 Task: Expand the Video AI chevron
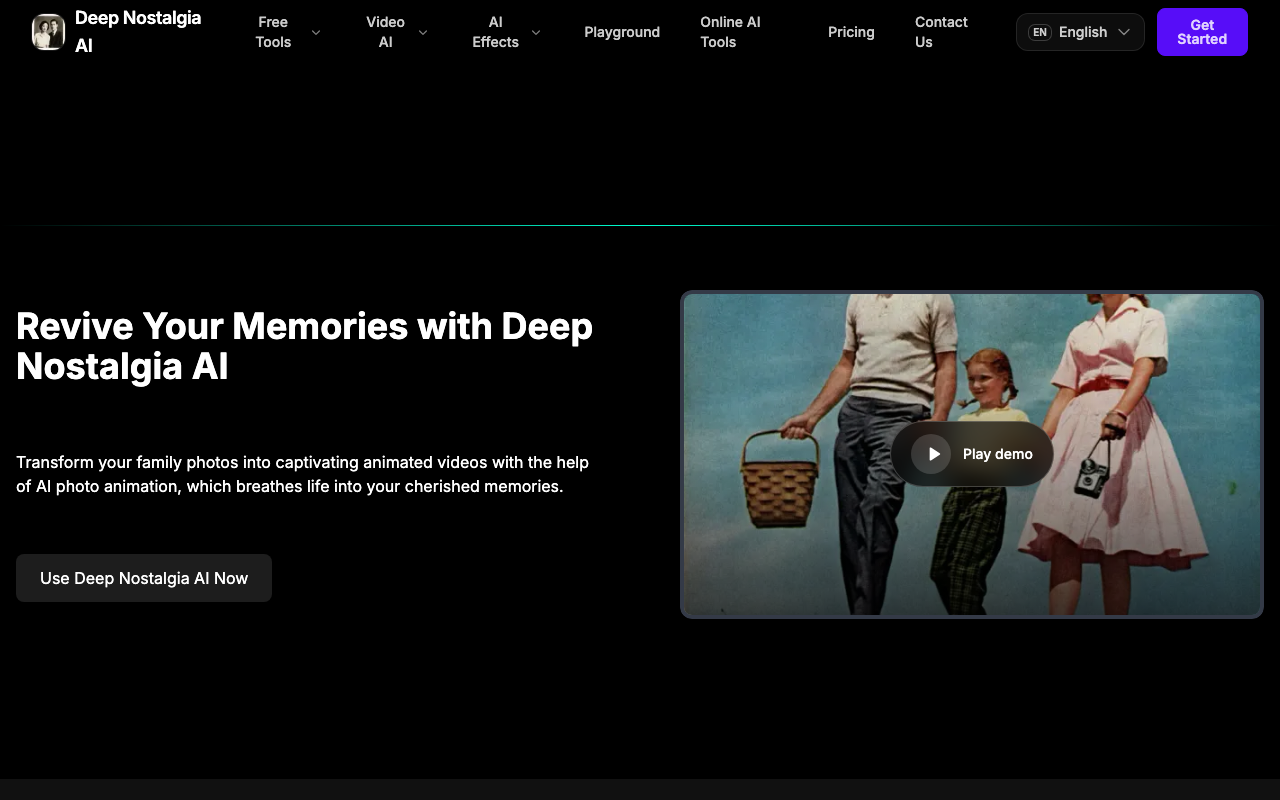tap(423, 32)
